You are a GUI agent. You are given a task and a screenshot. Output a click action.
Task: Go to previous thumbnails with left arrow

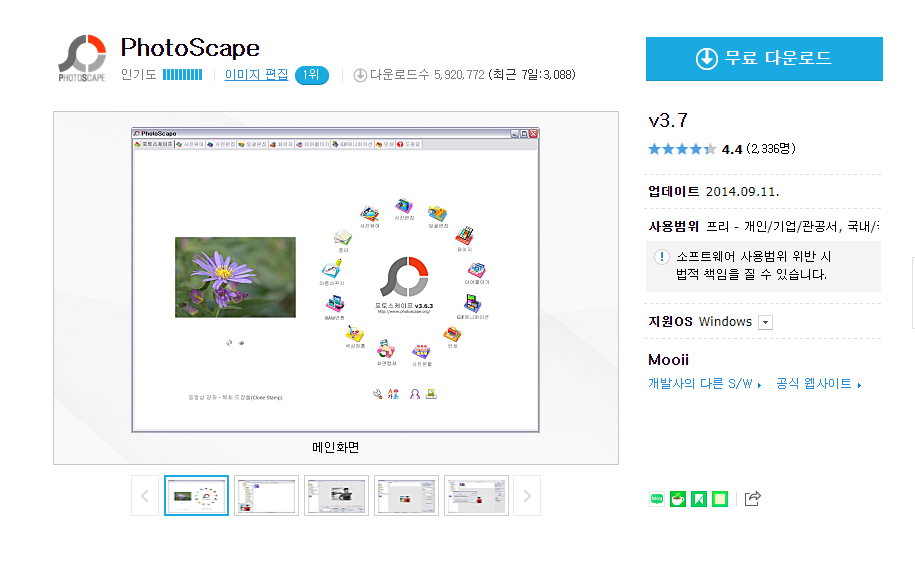145,496
